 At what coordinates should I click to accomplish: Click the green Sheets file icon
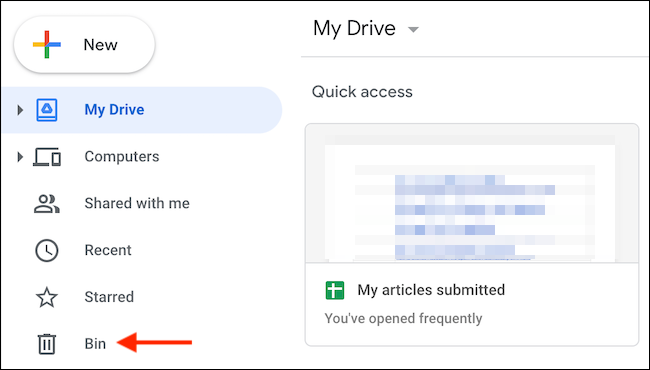[x=335, y=290]
